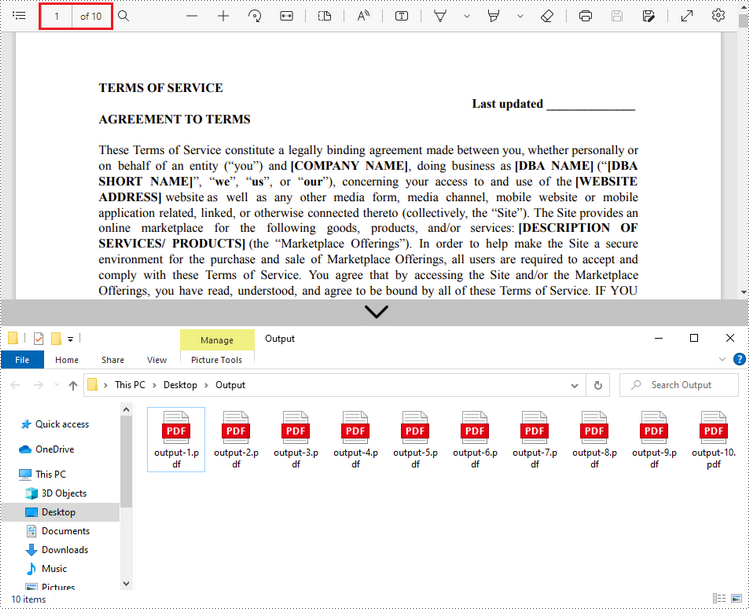Viewport: 749px width, 609px height.
Task: Click Output in address breadcrumb
Action: (x=230, y=385)
